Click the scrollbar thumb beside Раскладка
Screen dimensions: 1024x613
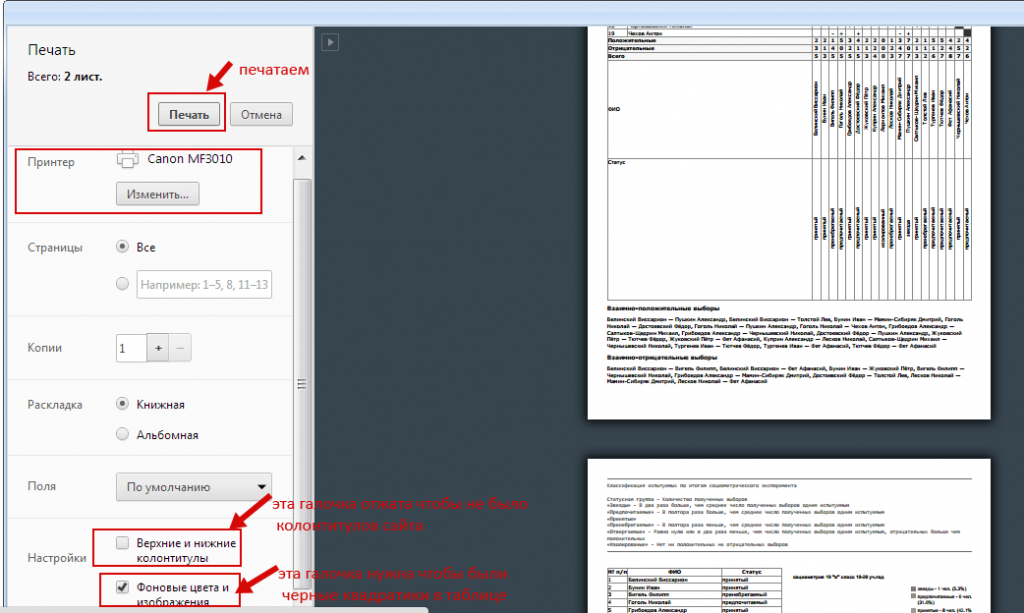click(300, 385)
